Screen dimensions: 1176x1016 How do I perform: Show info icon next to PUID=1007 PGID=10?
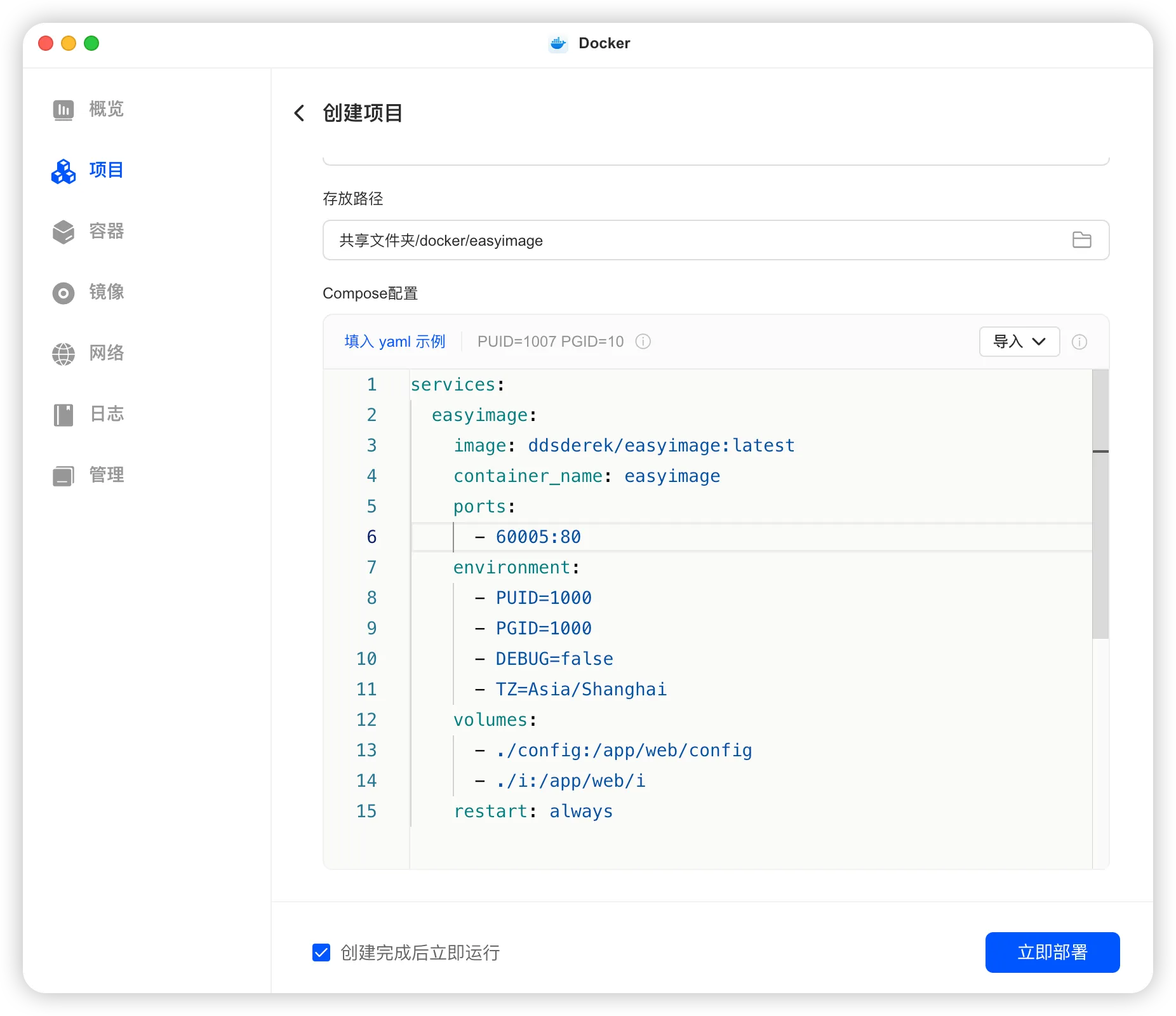coord(643,342)
